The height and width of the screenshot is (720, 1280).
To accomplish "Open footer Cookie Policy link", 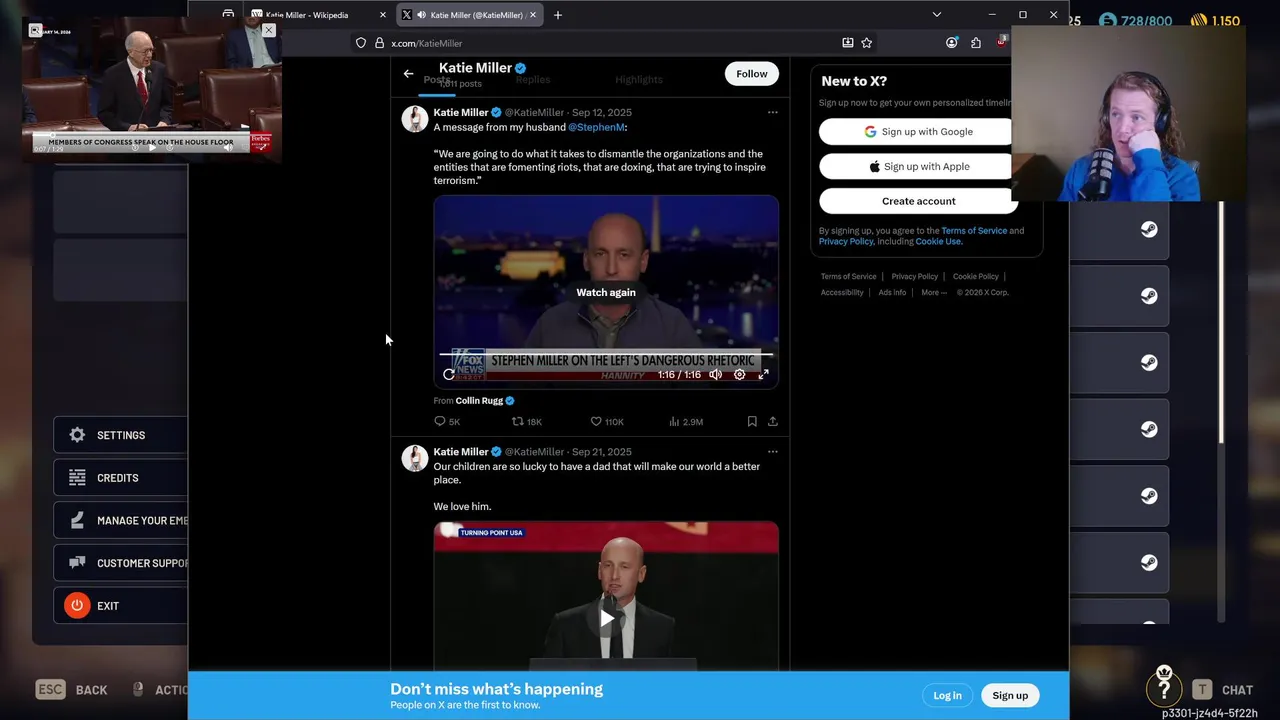I will (x=975, y=277).
